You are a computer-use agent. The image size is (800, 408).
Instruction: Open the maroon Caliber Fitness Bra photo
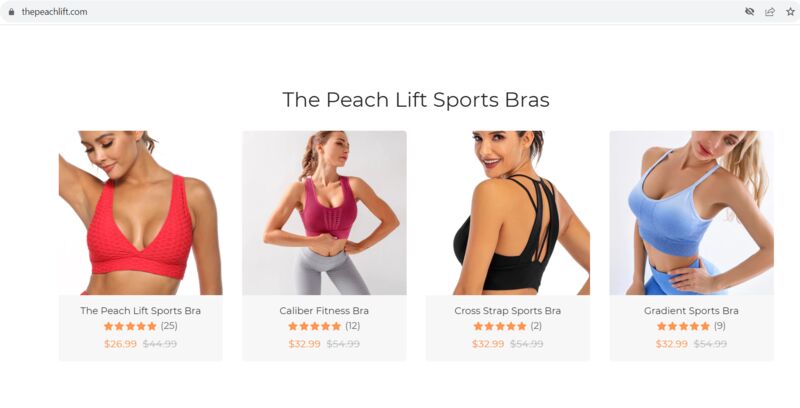[324, 213]
